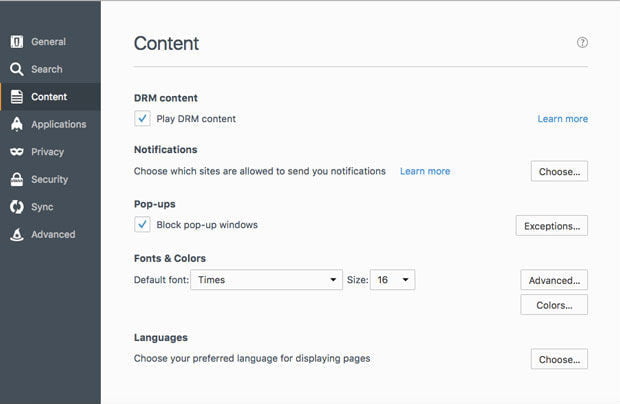Image resolution: width=620 pixels, height=404 pixels.
Task: Open pop-up Exceptions button
Action: pyautogui.click(x=551, y=226)
